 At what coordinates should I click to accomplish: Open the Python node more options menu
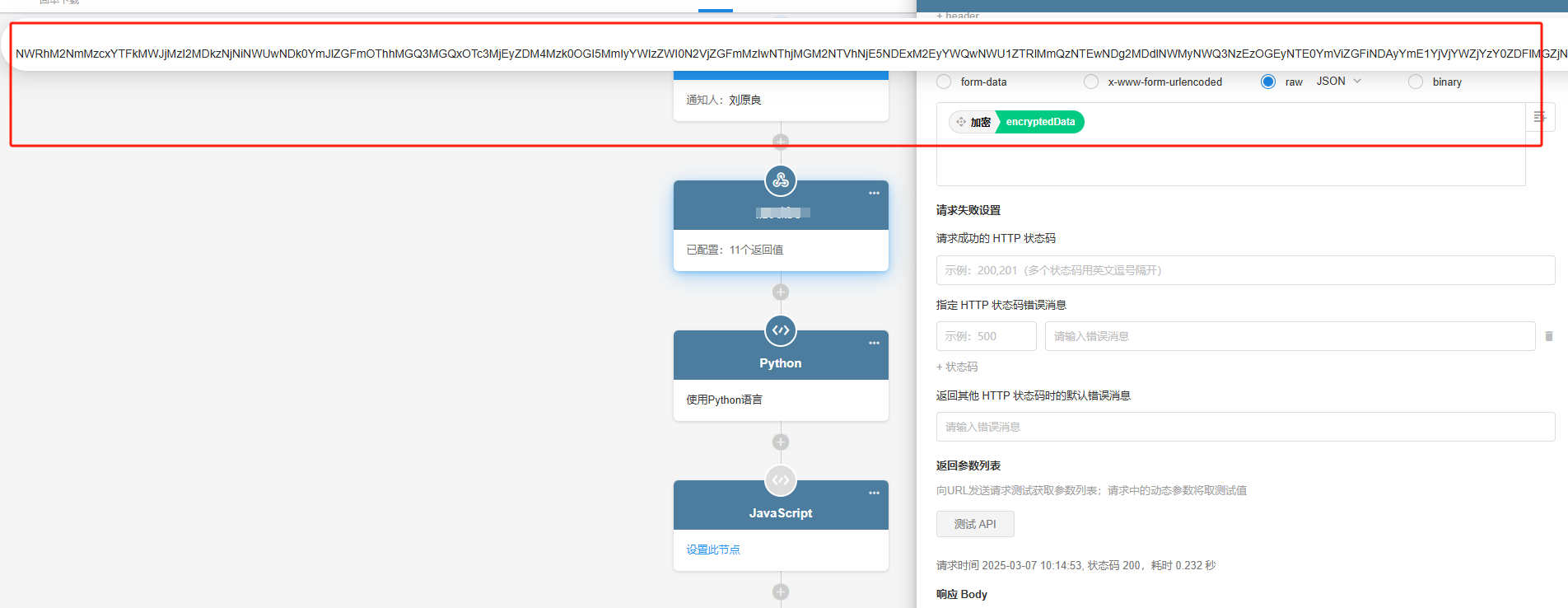click(874, 344)
